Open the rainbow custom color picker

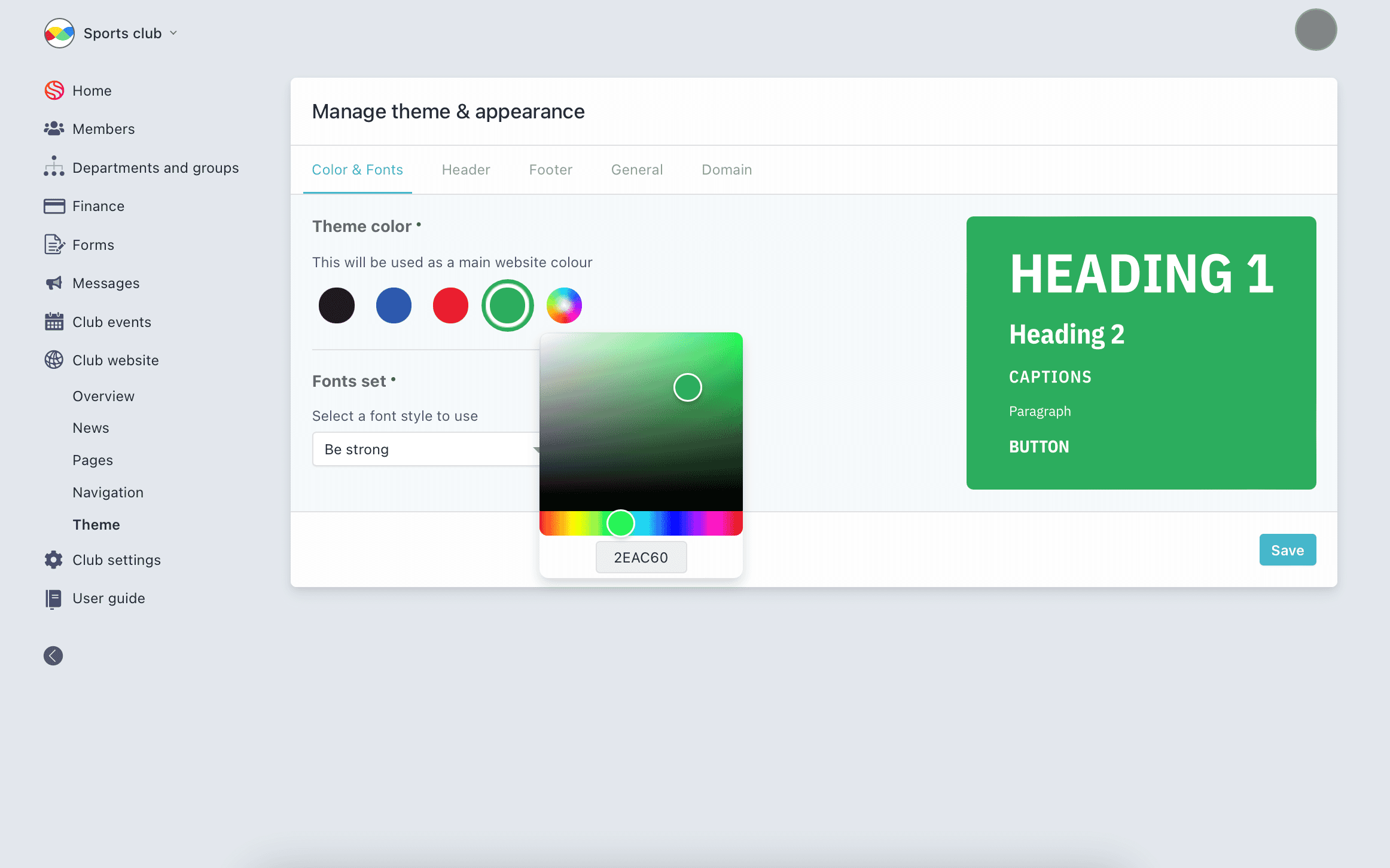point(564,305)
